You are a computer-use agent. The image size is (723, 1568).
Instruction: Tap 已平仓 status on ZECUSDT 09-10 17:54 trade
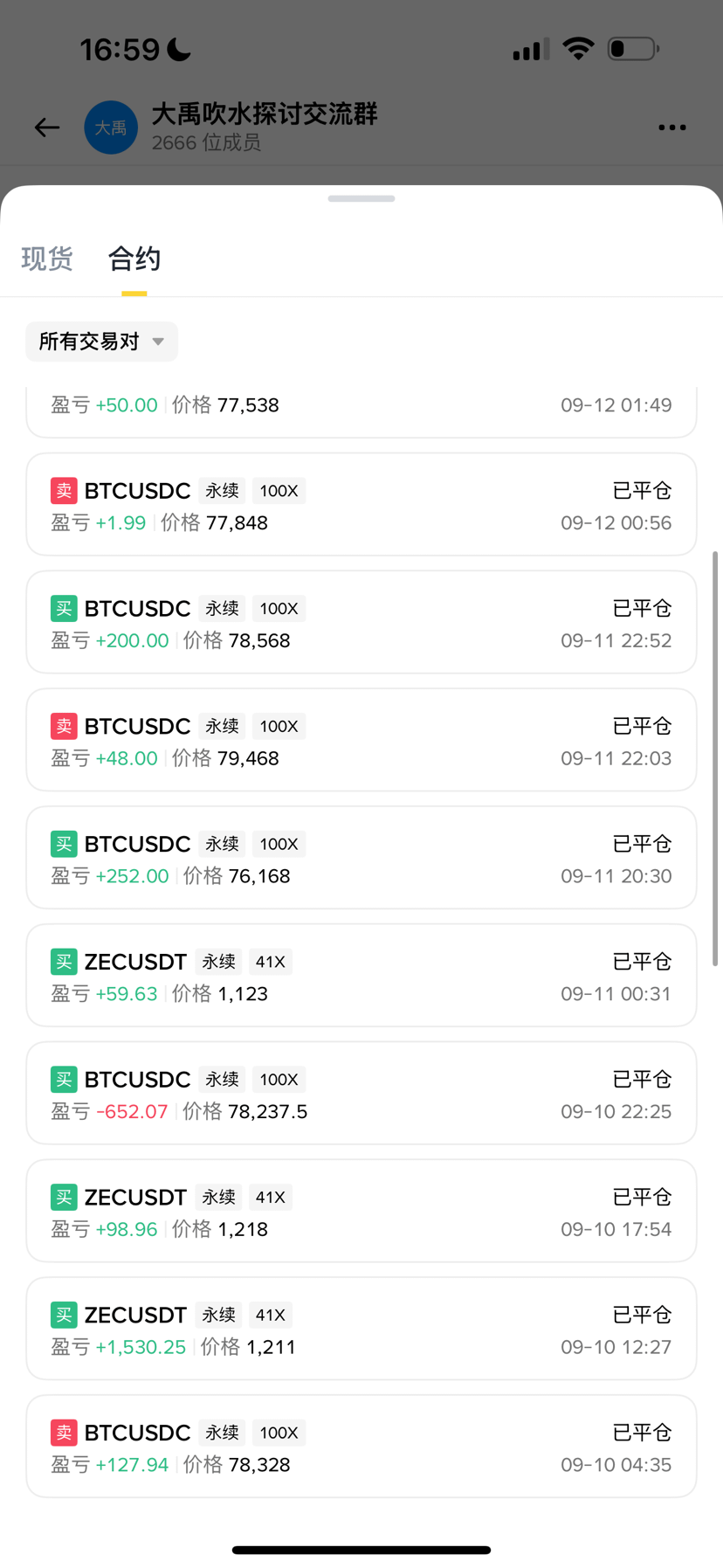(642, 1197)
